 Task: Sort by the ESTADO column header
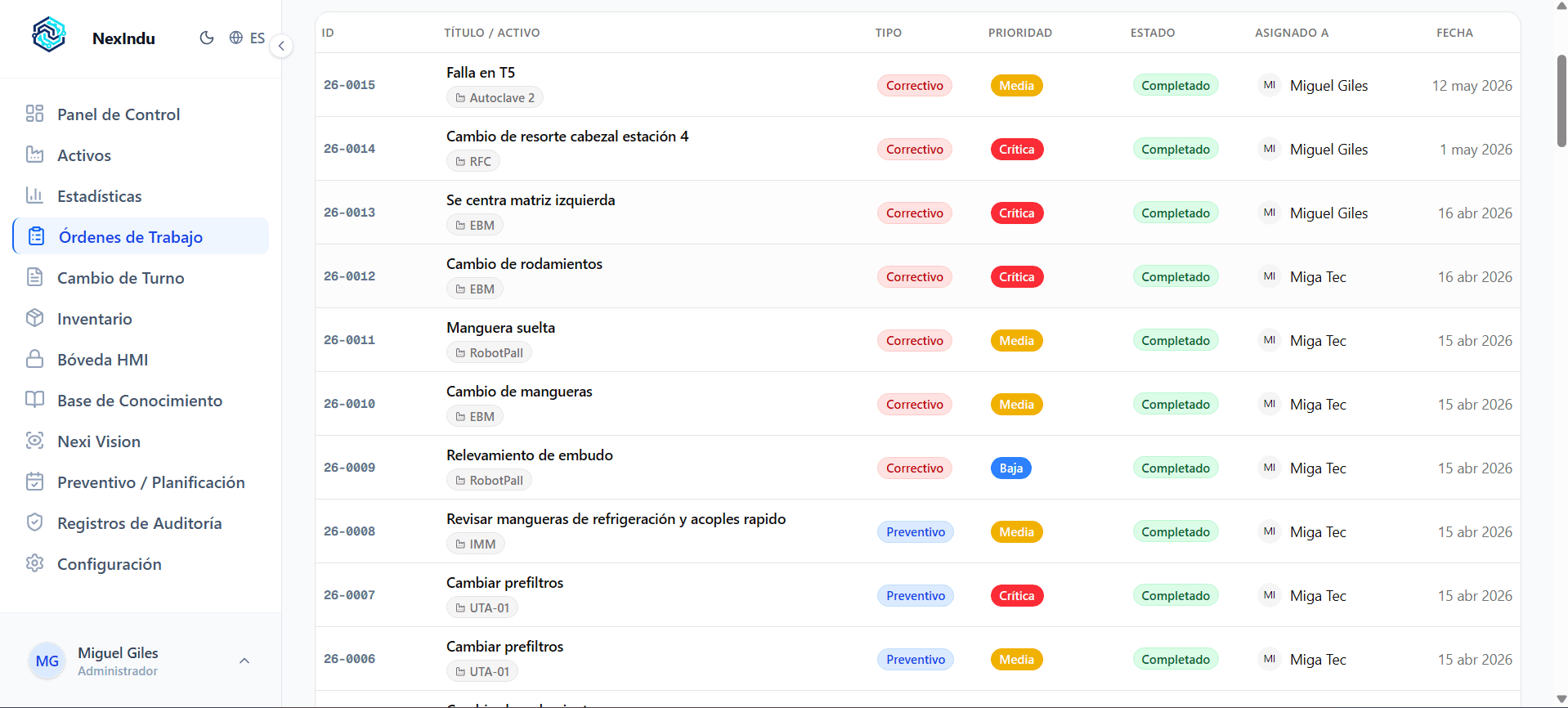point(1153,33)
